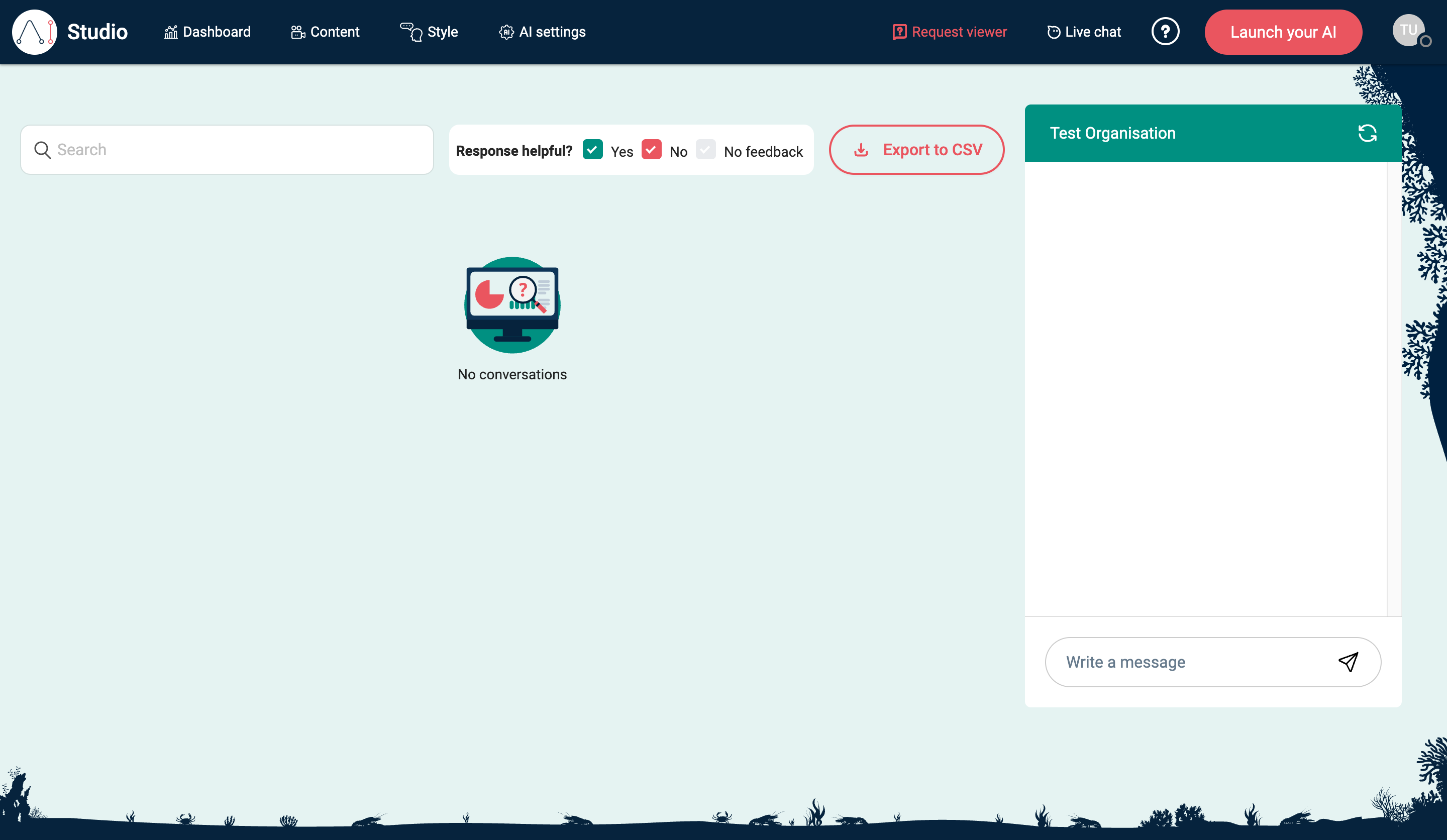Click Export to CSV
This screenshot has width=1447, height=840.
coord(916,149)
